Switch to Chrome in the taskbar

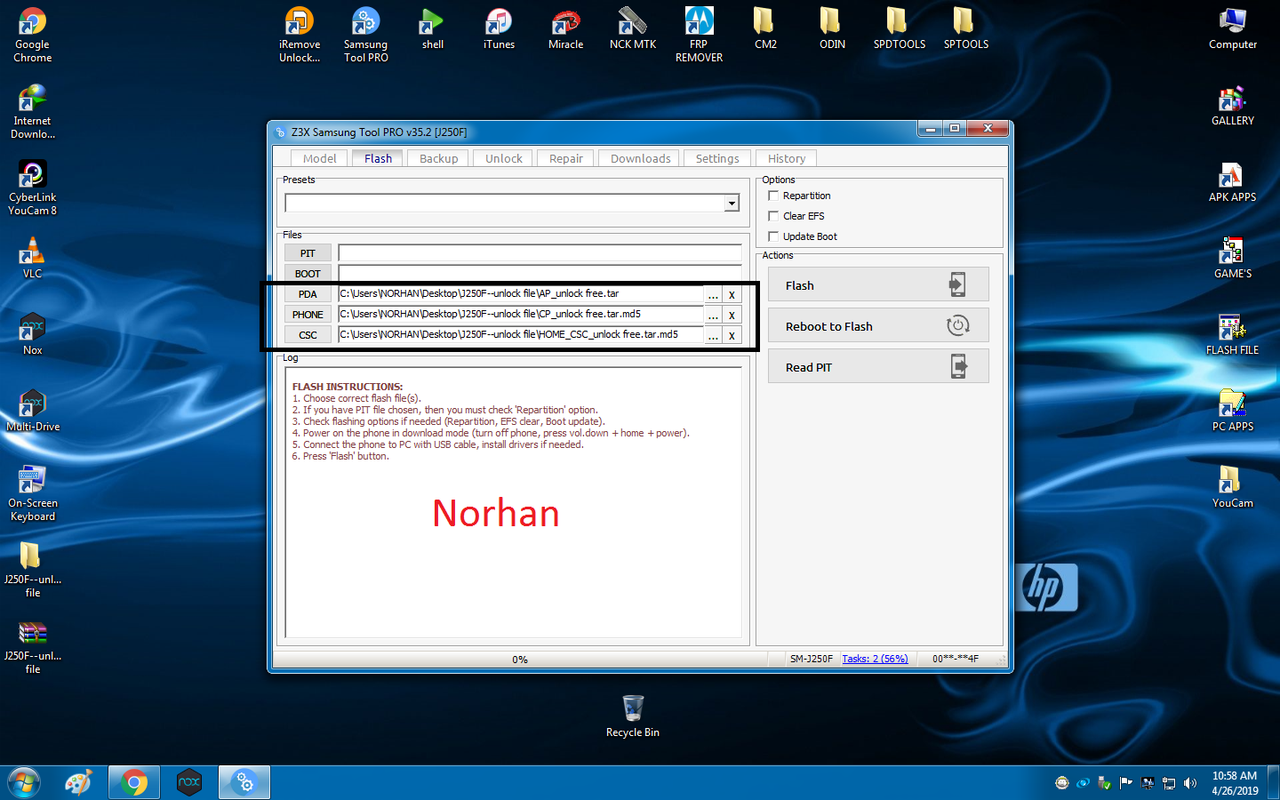[135, 782]
